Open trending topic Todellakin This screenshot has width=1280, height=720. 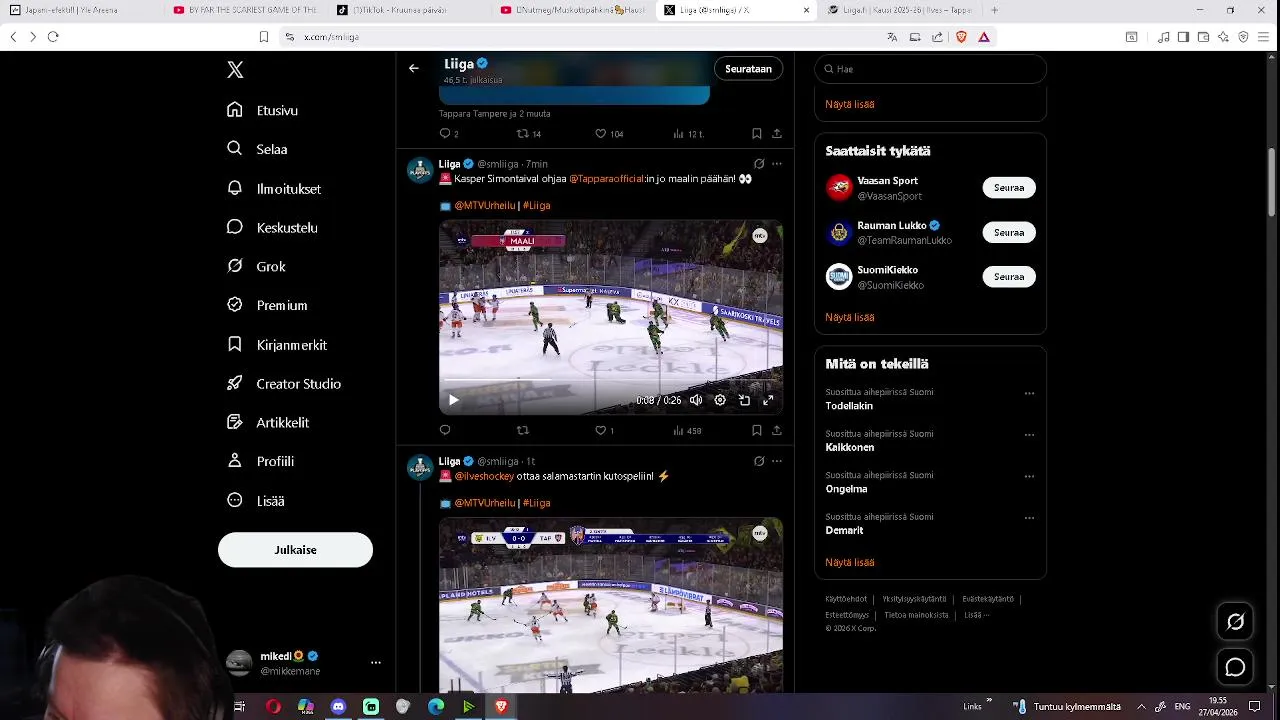[849, 406]
